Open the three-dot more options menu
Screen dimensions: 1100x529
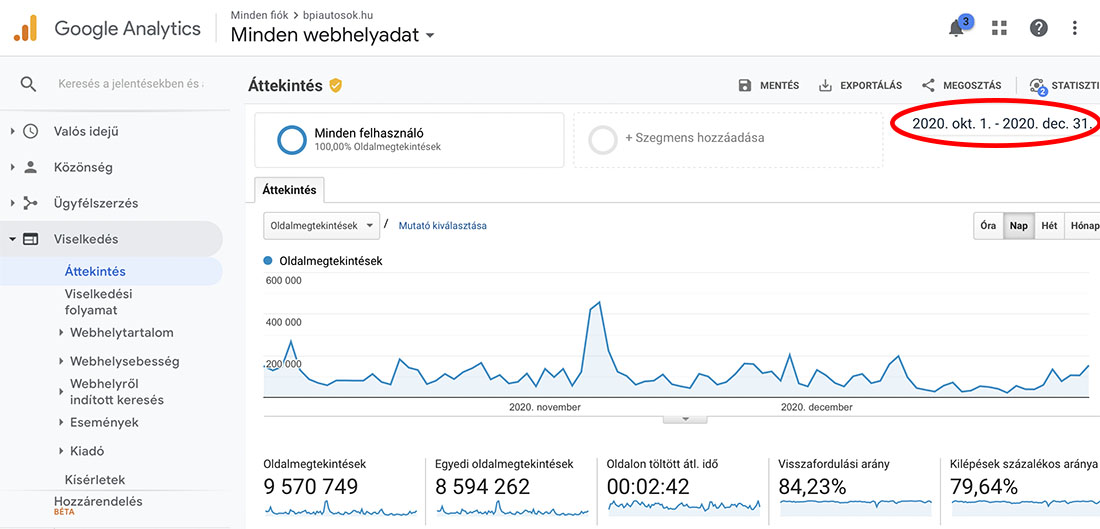click(1075, 28)
